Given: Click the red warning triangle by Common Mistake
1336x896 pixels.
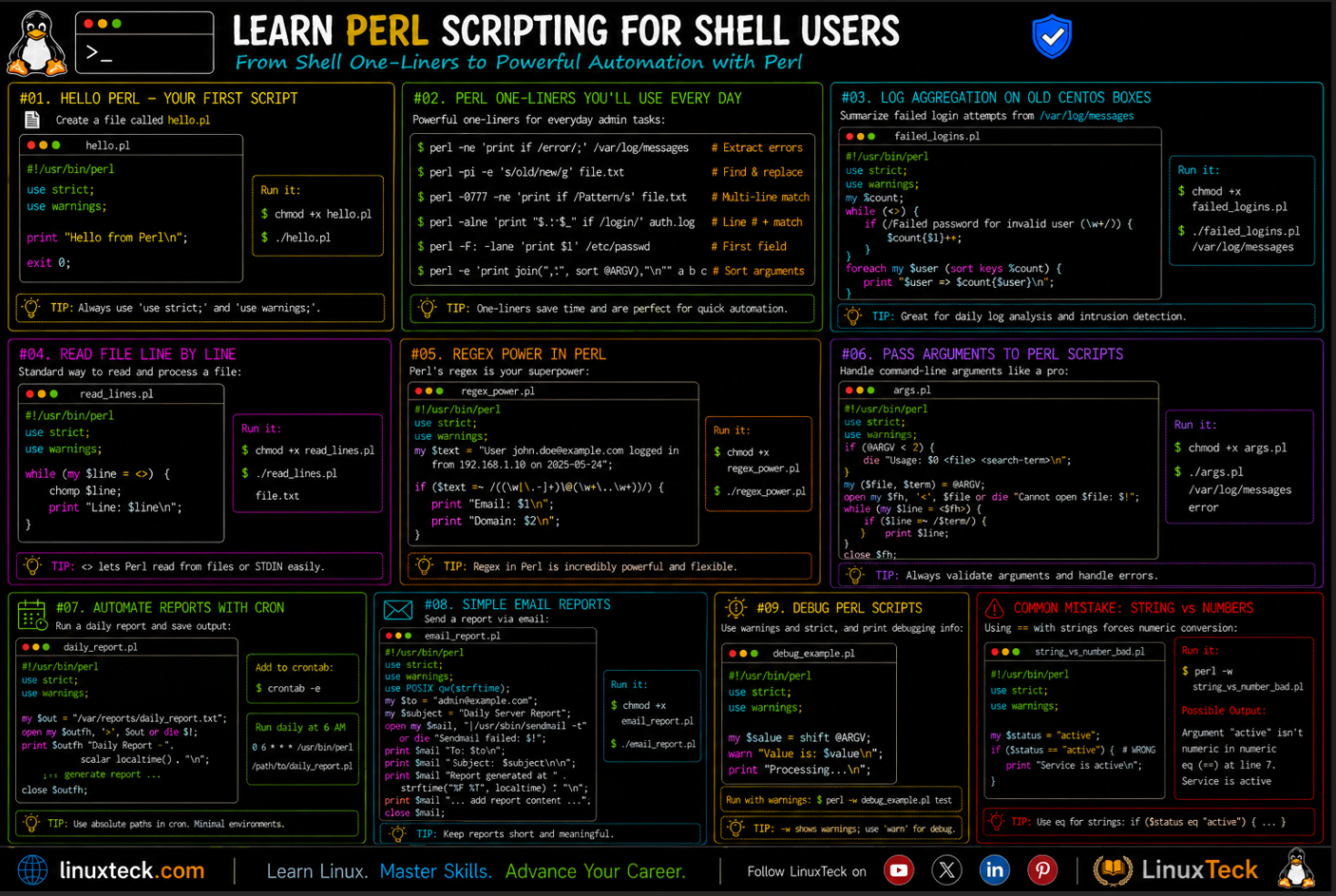Looking at the screenshot, I should [x=995, y=608].
